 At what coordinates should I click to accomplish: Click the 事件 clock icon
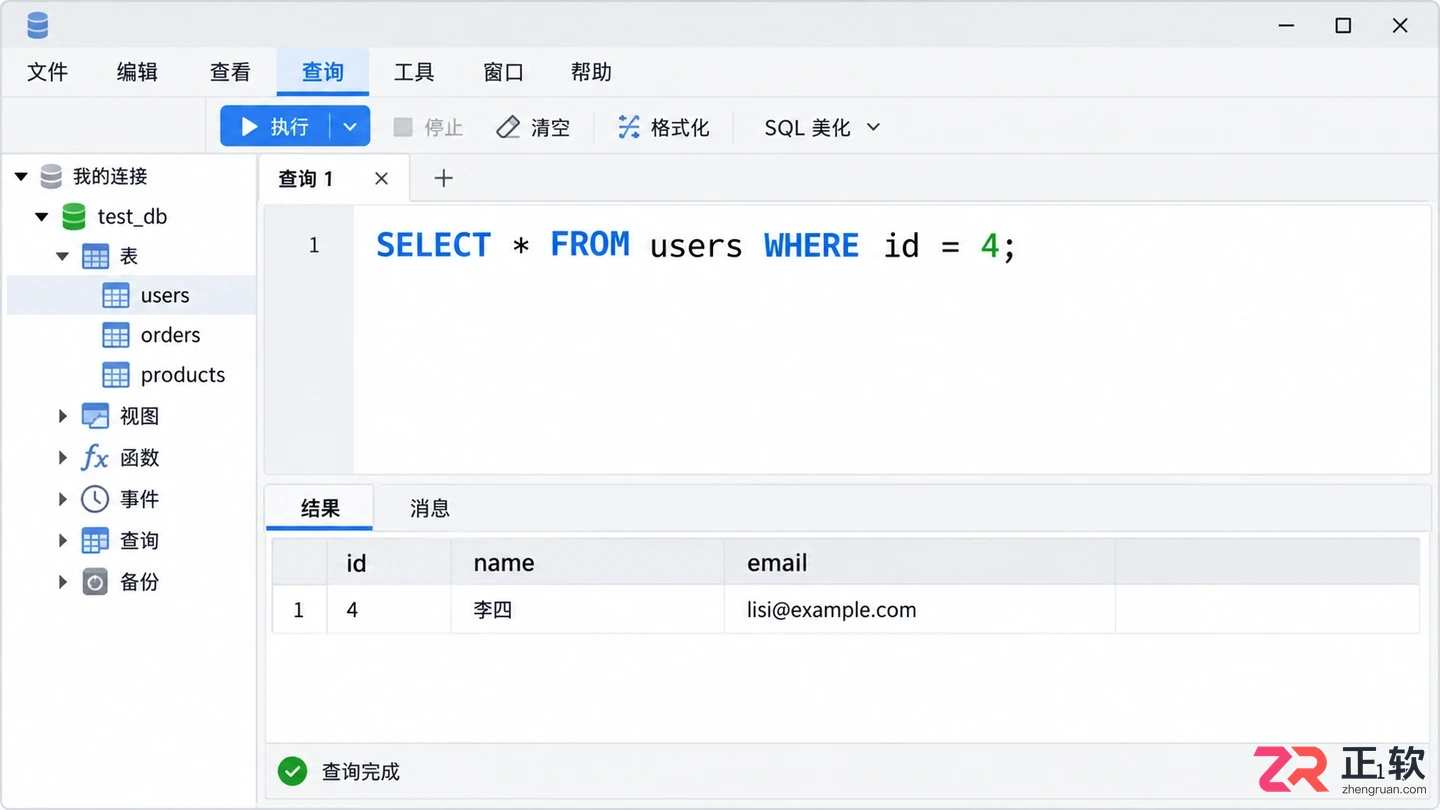95,499
